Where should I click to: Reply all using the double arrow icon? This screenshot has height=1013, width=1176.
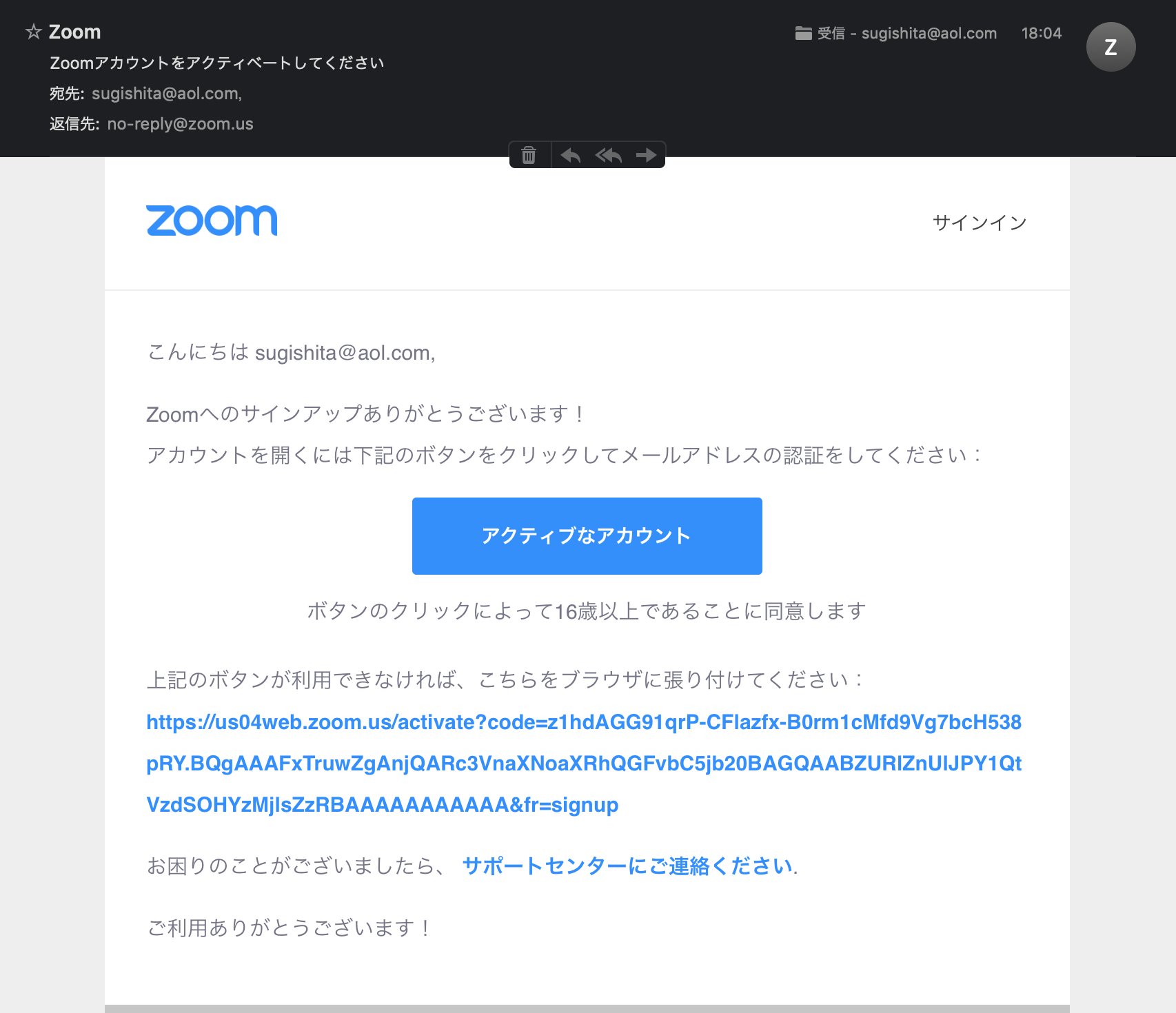(x=609, y=155)
